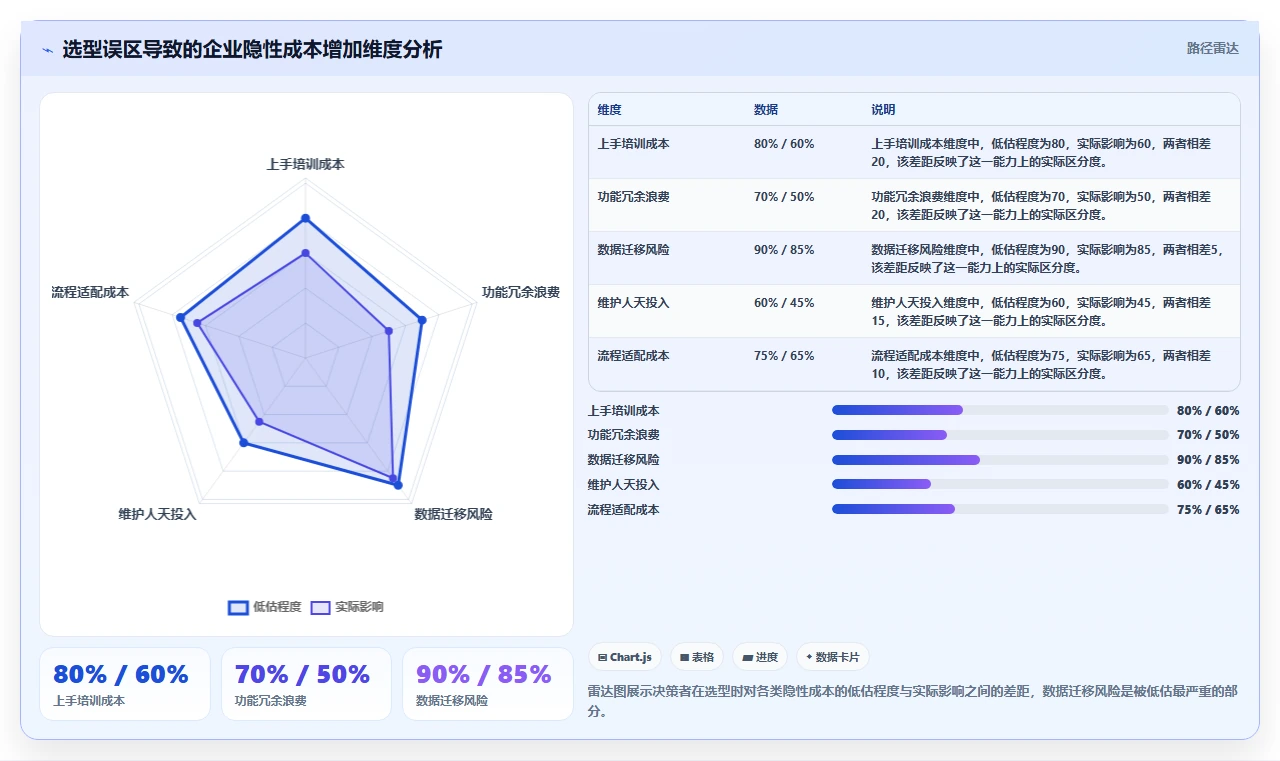
Task: Click the 流程适配成本 progress bar
Action: [1000, 509]
